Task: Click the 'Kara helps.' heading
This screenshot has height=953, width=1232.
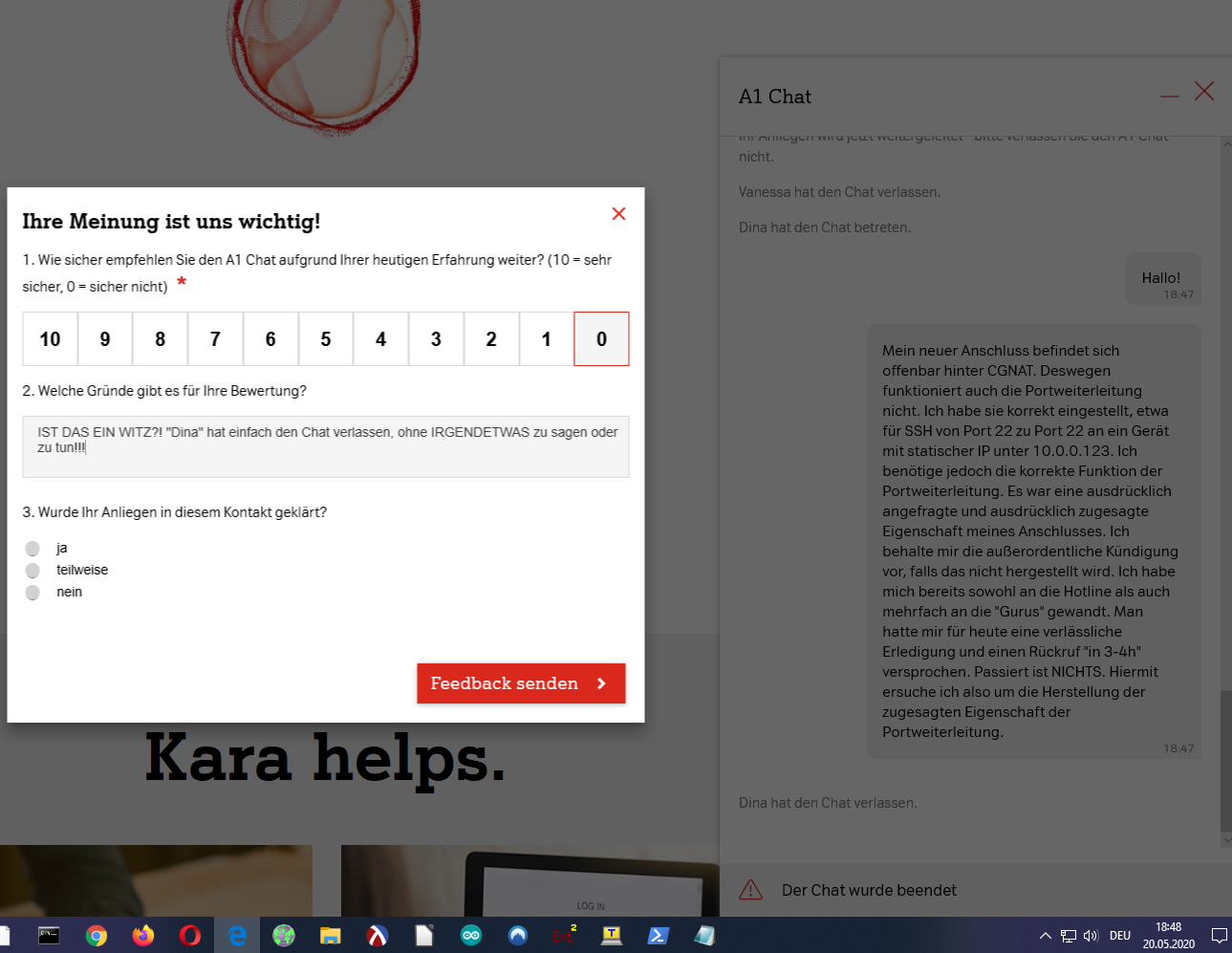Action: coord(325,758)
